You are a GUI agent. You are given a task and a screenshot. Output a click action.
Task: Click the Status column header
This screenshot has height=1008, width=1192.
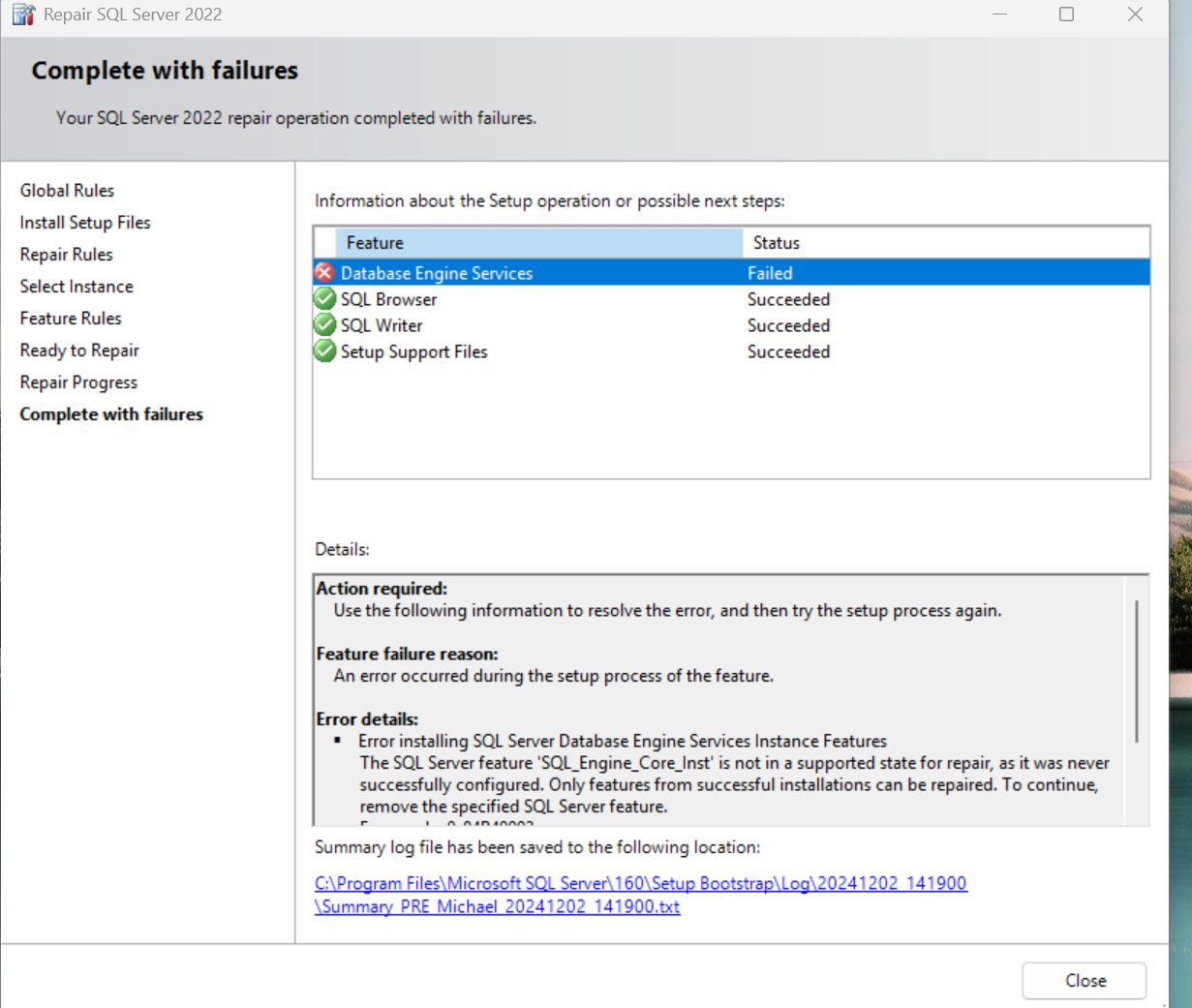pyautogui.click(x=944, y=243)
